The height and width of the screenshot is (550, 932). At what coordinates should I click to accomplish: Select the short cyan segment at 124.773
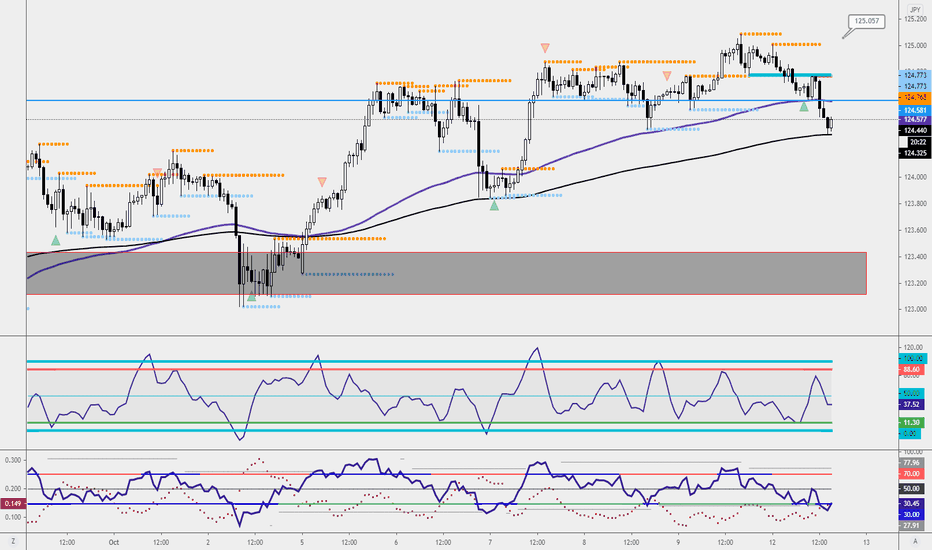pyautogui.click(x=790, y=76)
